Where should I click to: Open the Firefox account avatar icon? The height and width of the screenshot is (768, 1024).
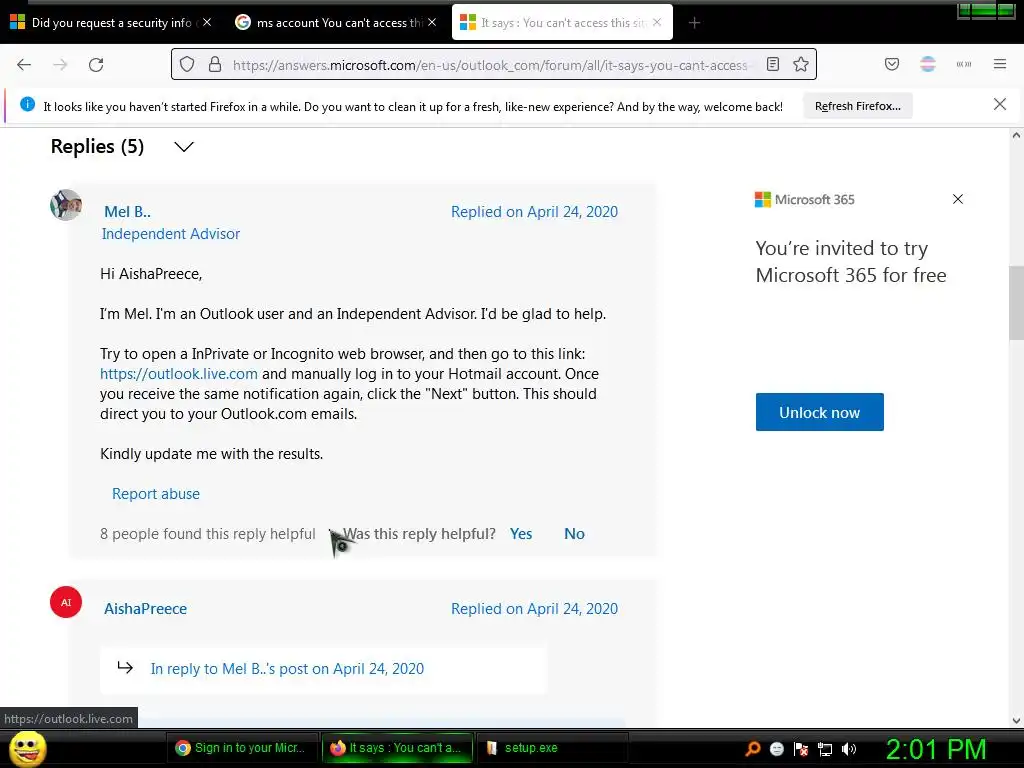click(928, 64)
